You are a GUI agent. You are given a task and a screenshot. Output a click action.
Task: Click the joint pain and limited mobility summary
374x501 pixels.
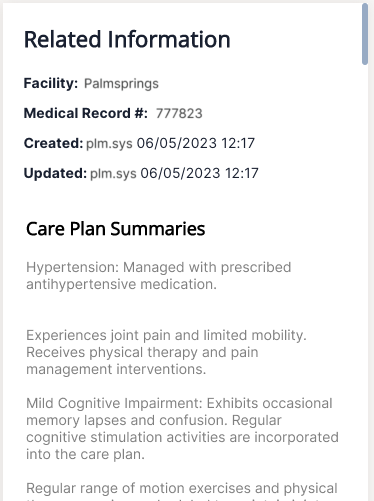coord(166,352)
